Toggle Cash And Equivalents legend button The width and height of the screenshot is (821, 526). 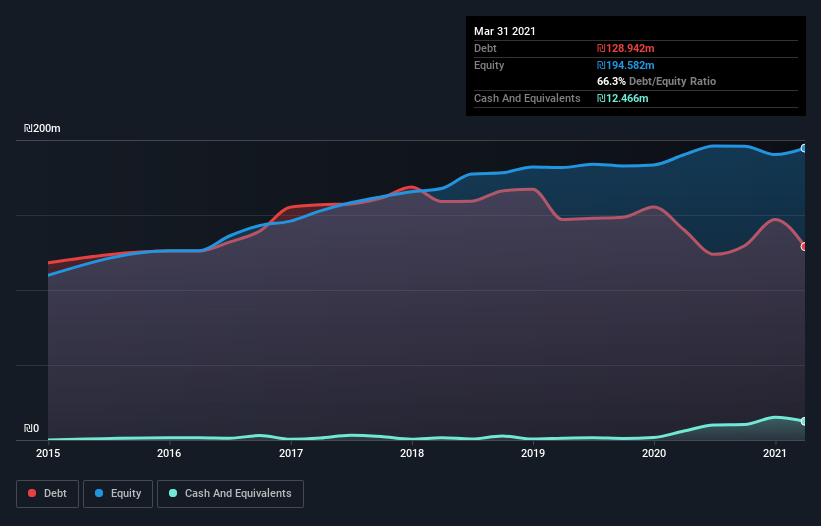pyautogui.click(x=230, y=494)
